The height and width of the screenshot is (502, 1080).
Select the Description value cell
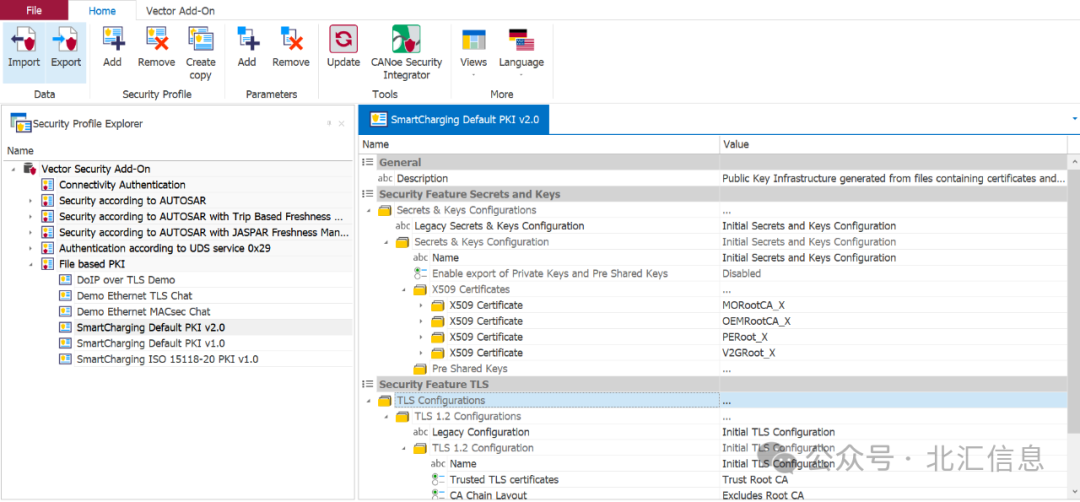click(x=893, y=178)
